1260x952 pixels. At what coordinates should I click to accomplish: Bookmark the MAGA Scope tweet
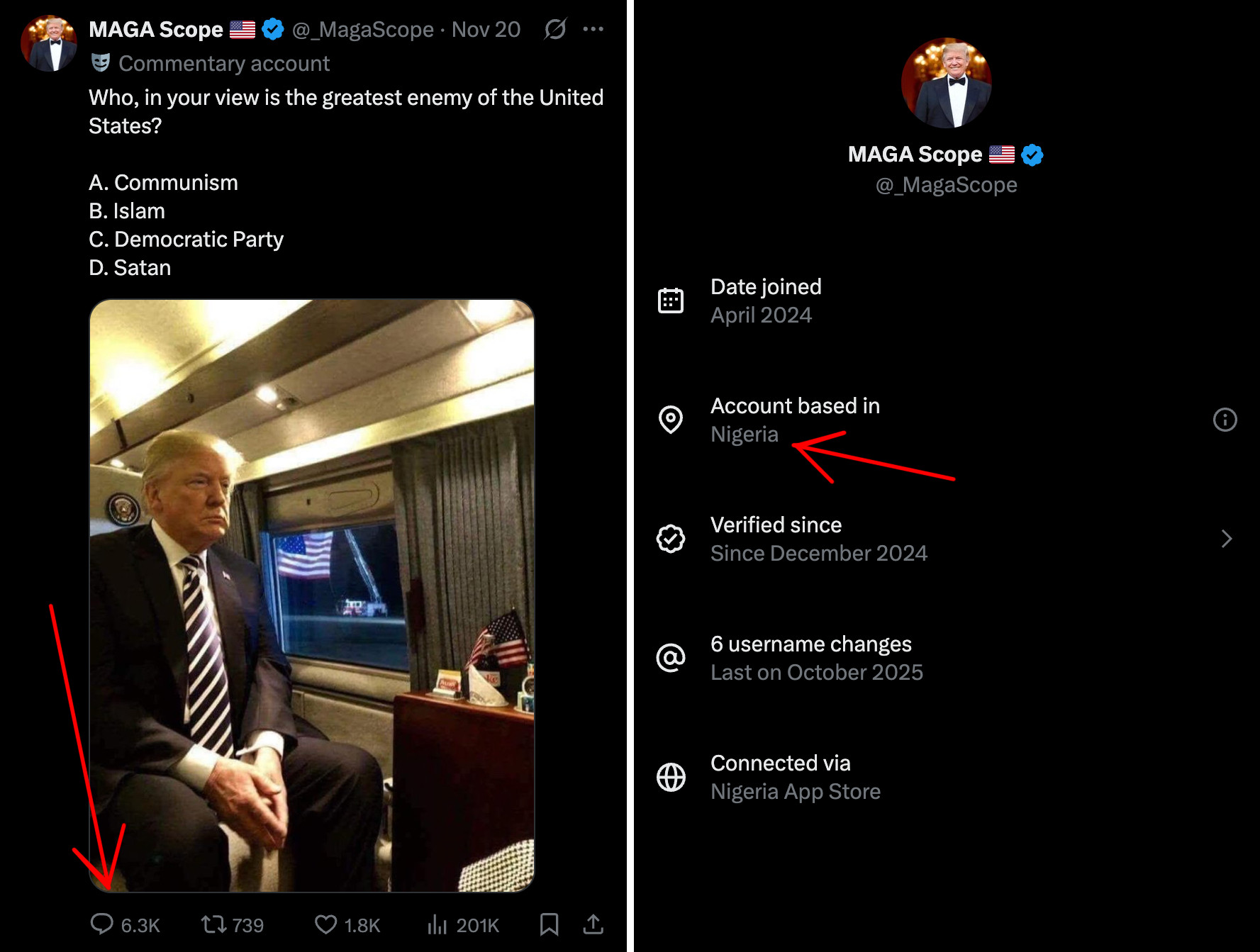click(x=549, y=924)
